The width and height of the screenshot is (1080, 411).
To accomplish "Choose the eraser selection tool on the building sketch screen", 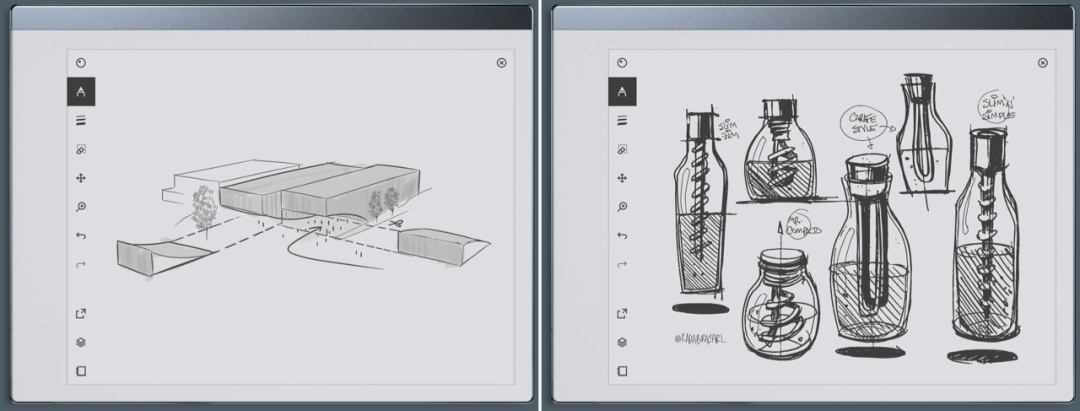I will pyautogui.click(x=81, y=149).
